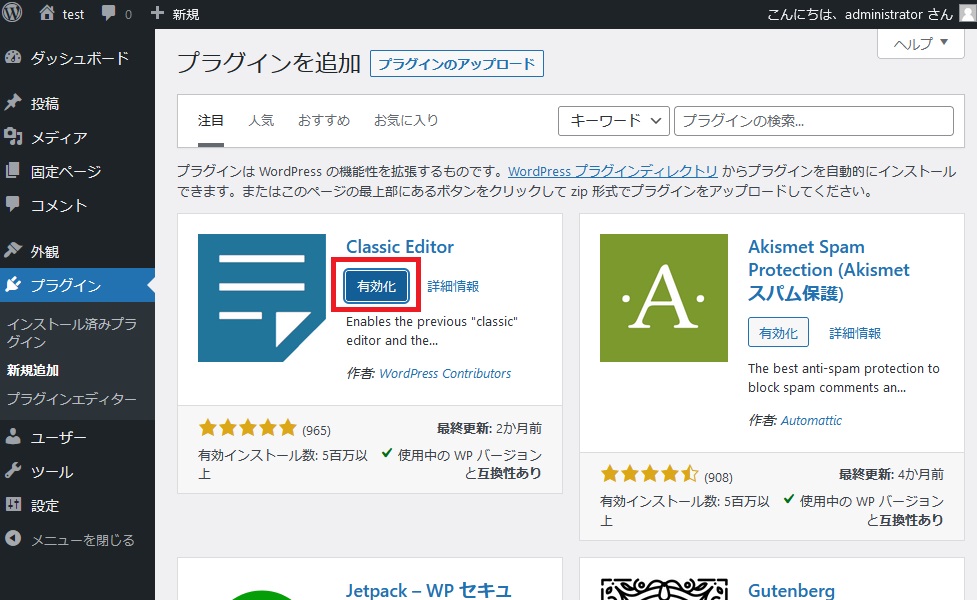Click the プラグインの検索 search field

point(814,121)
